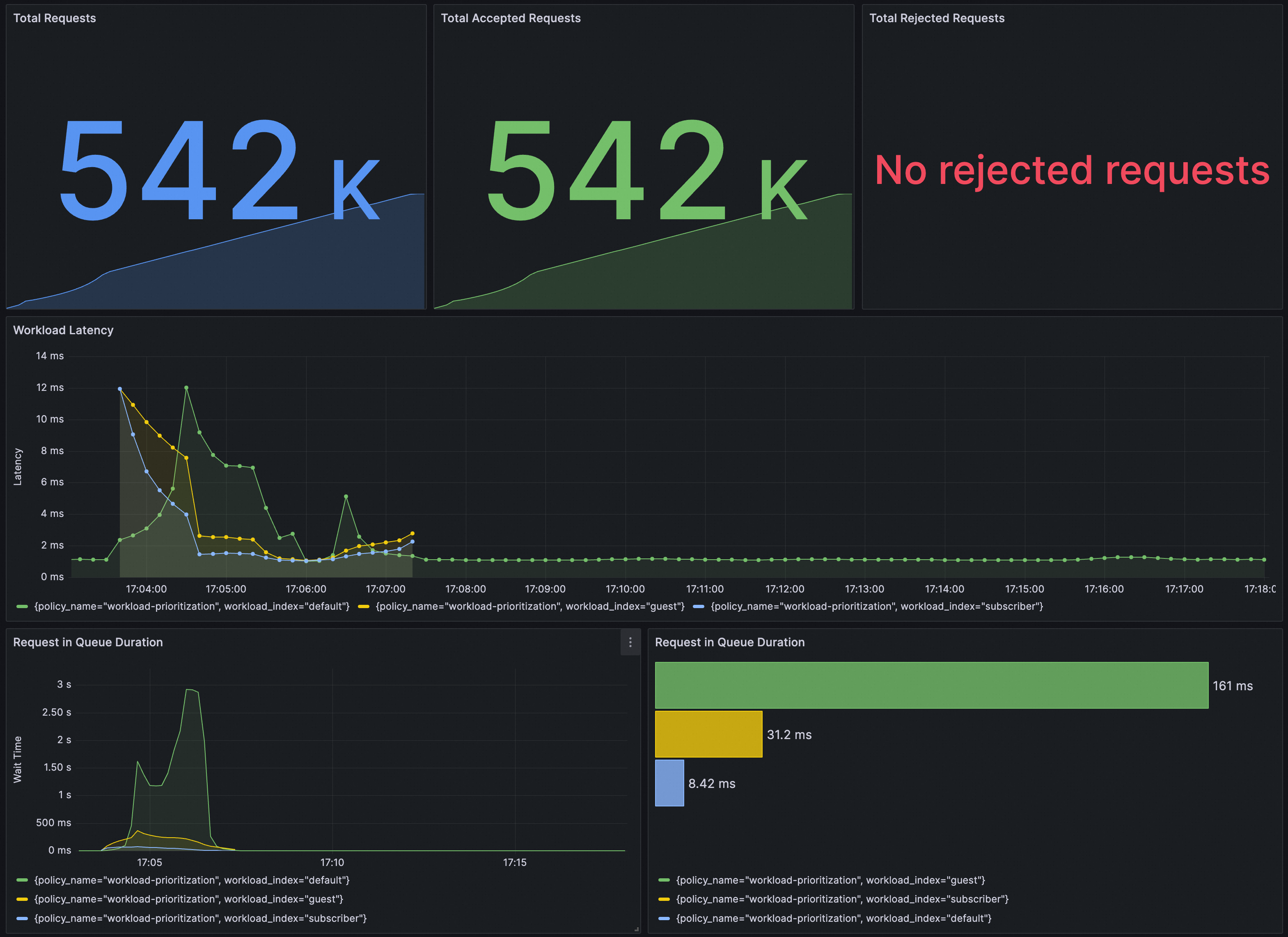1288x937 pixels.
Task: Click the yellow 31.2 ms bar
Action: pyautogui.click(x=708, y=734)
